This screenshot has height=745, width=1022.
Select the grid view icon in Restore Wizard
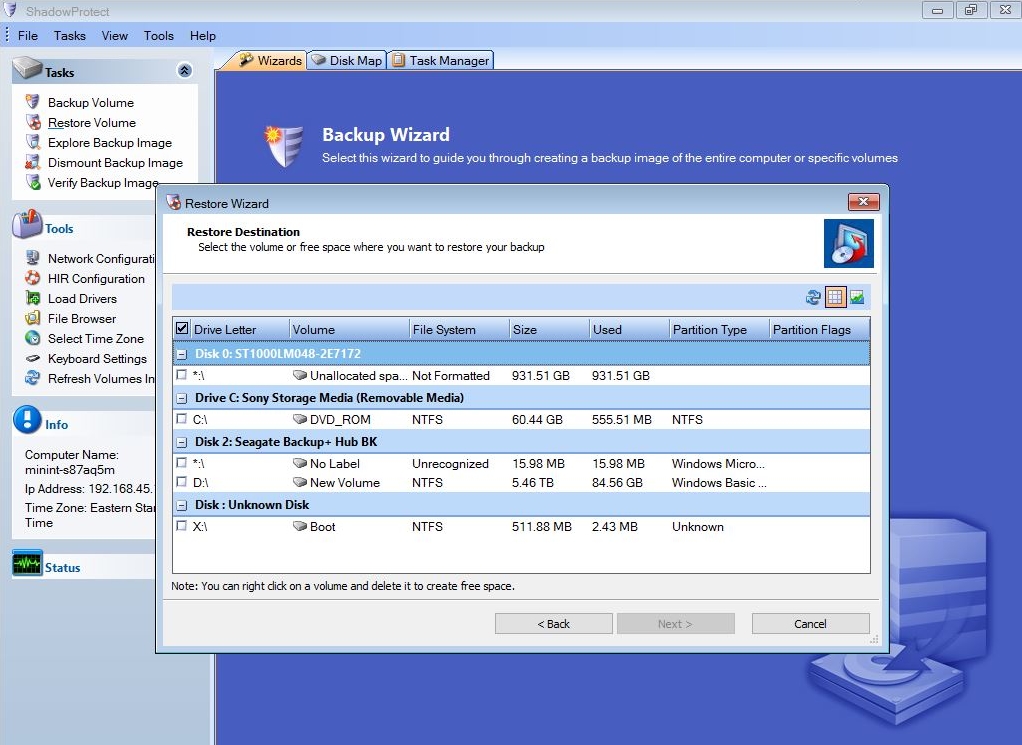coord(836,297)
